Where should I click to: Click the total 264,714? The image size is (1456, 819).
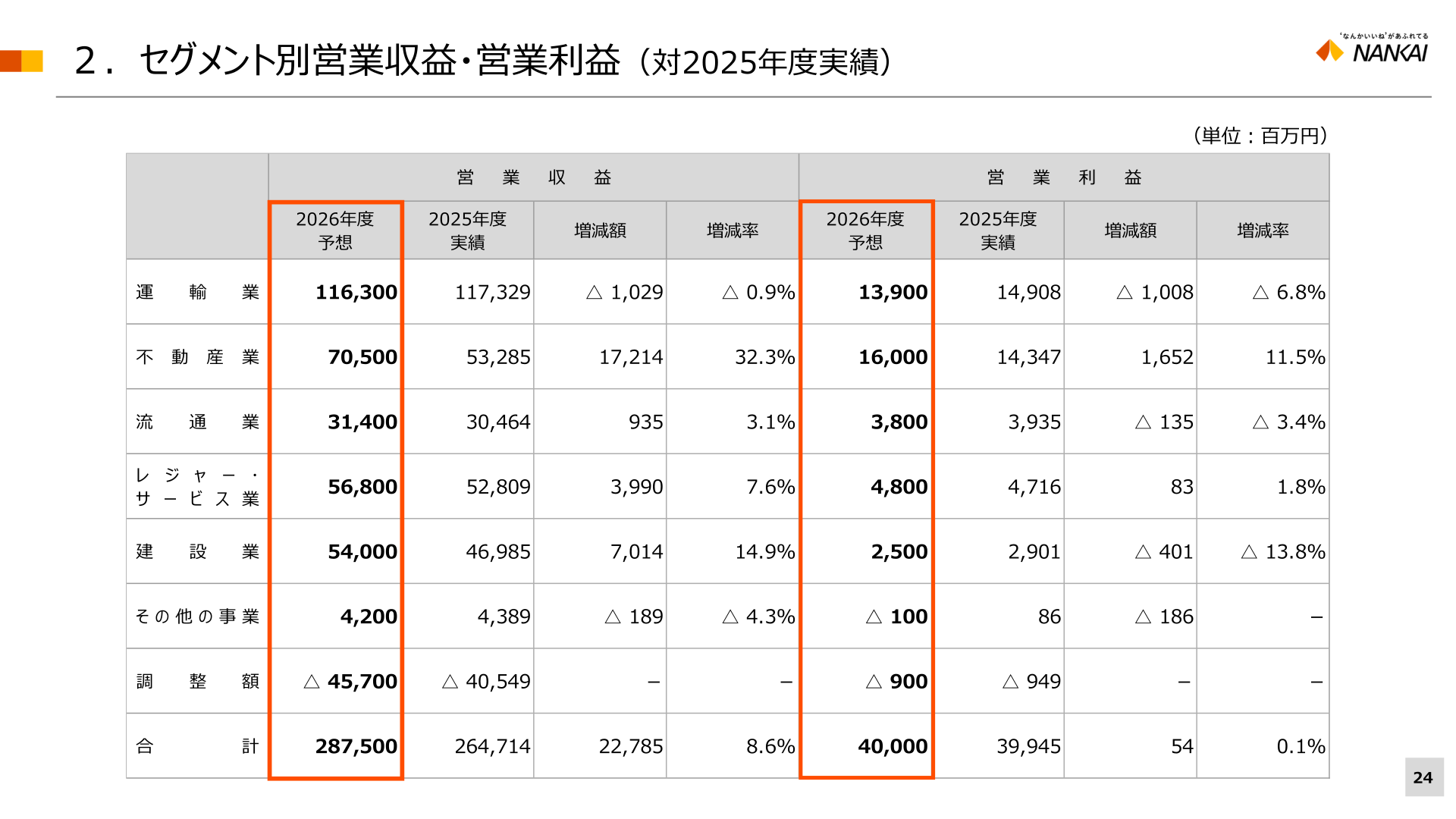pyautogui.click(x=492, y=746)
